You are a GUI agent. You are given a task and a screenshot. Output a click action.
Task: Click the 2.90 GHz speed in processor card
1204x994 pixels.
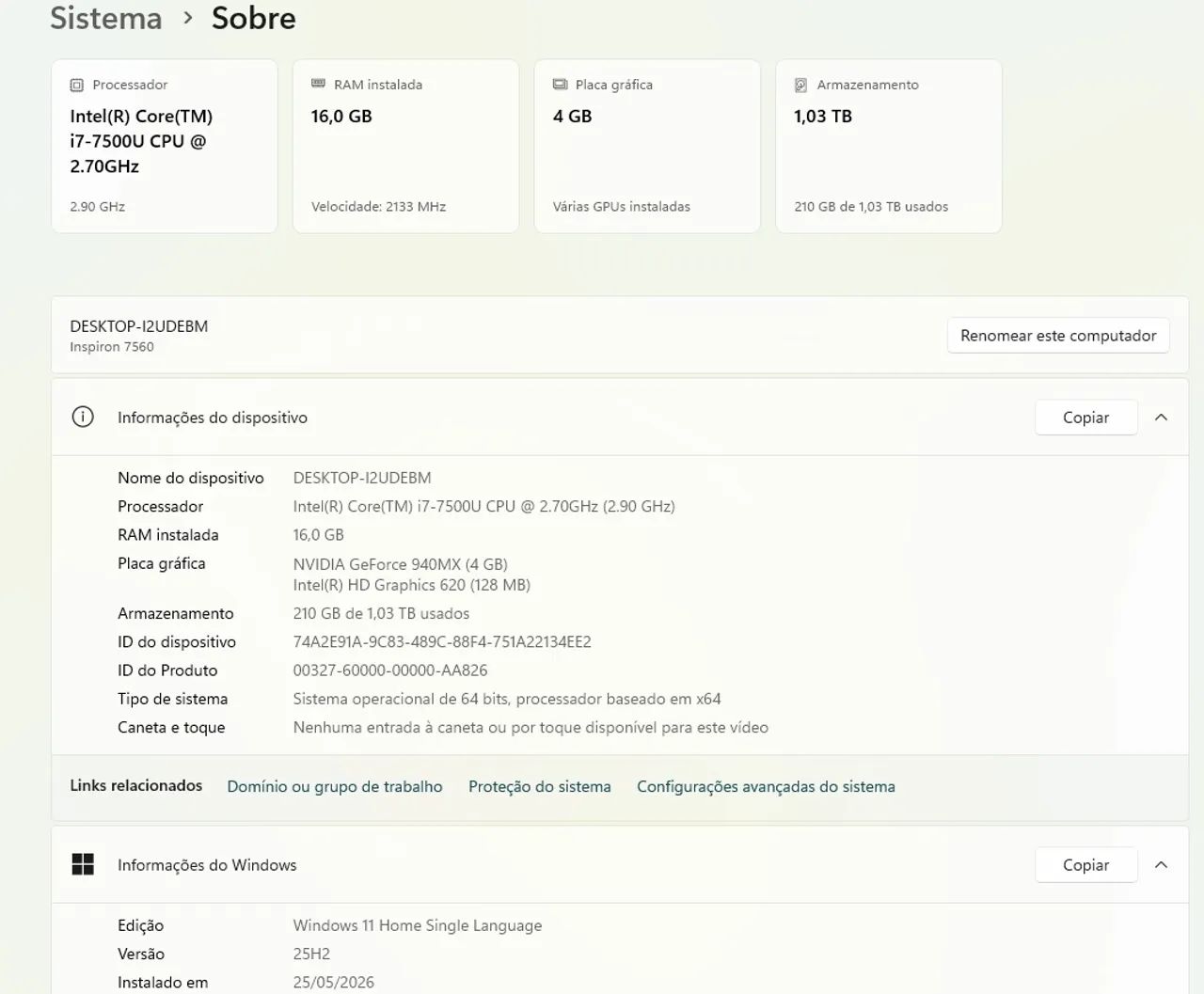tap(98, 207)
